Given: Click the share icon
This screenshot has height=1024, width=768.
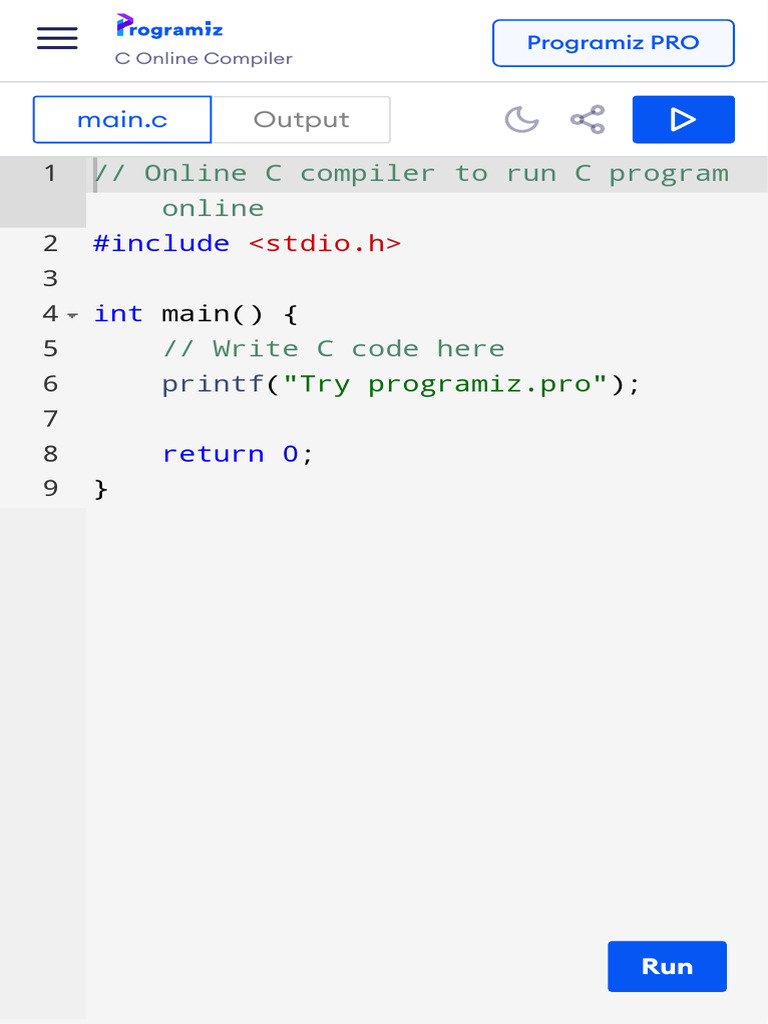Looking at the screenshot, I should (x=588, y=120).
